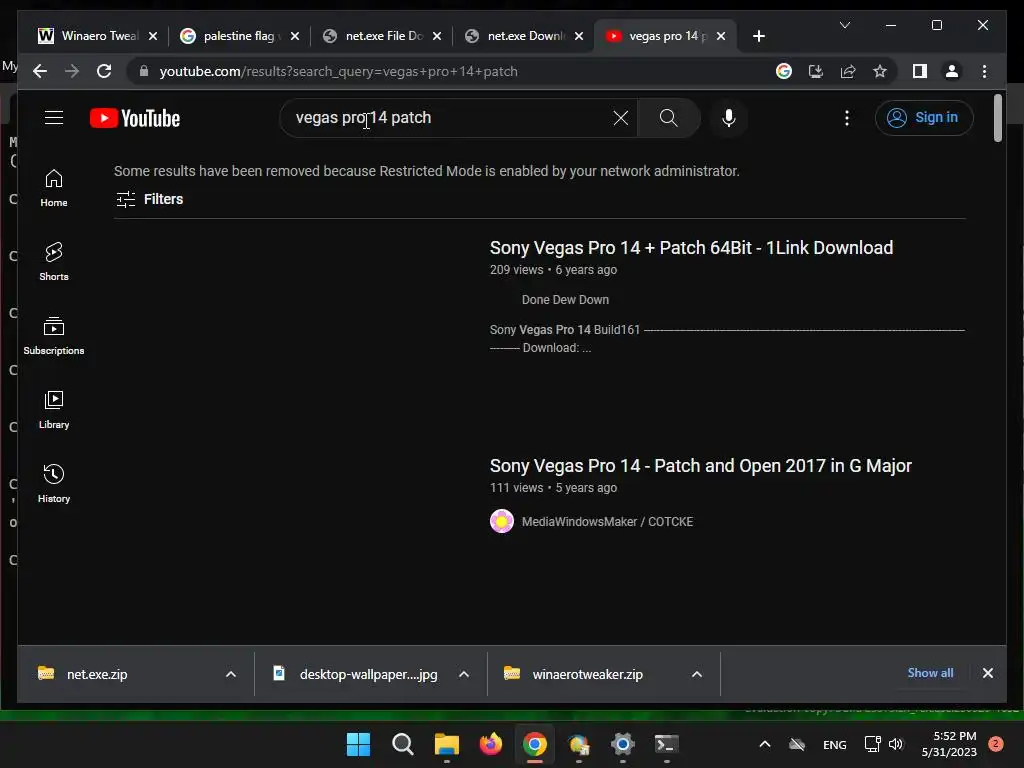Bookmark this page with star icon
The image size is (1024, 768).
click(x=880, y=71)
